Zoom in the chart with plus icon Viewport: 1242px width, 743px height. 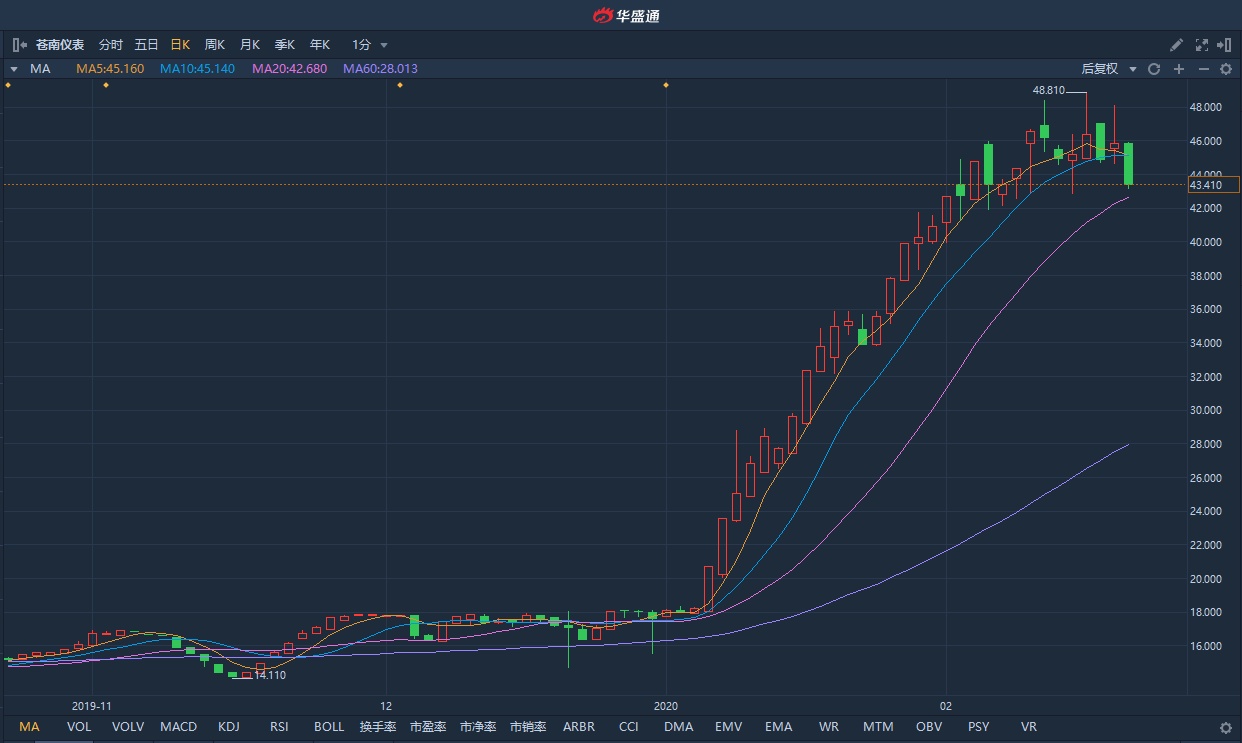[x=1179, y=69]
